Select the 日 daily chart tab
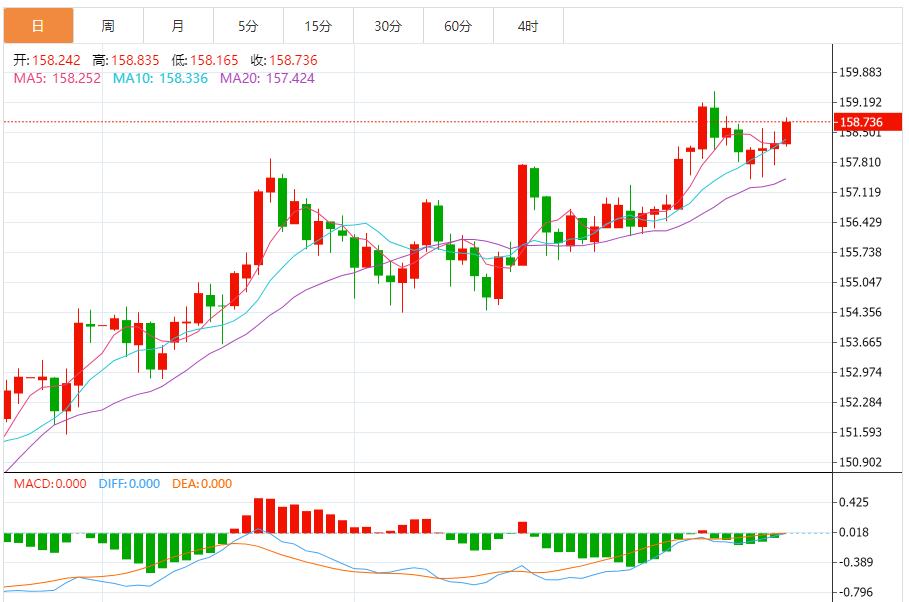This screenshot has width=909, height=602. pos(38,26)
